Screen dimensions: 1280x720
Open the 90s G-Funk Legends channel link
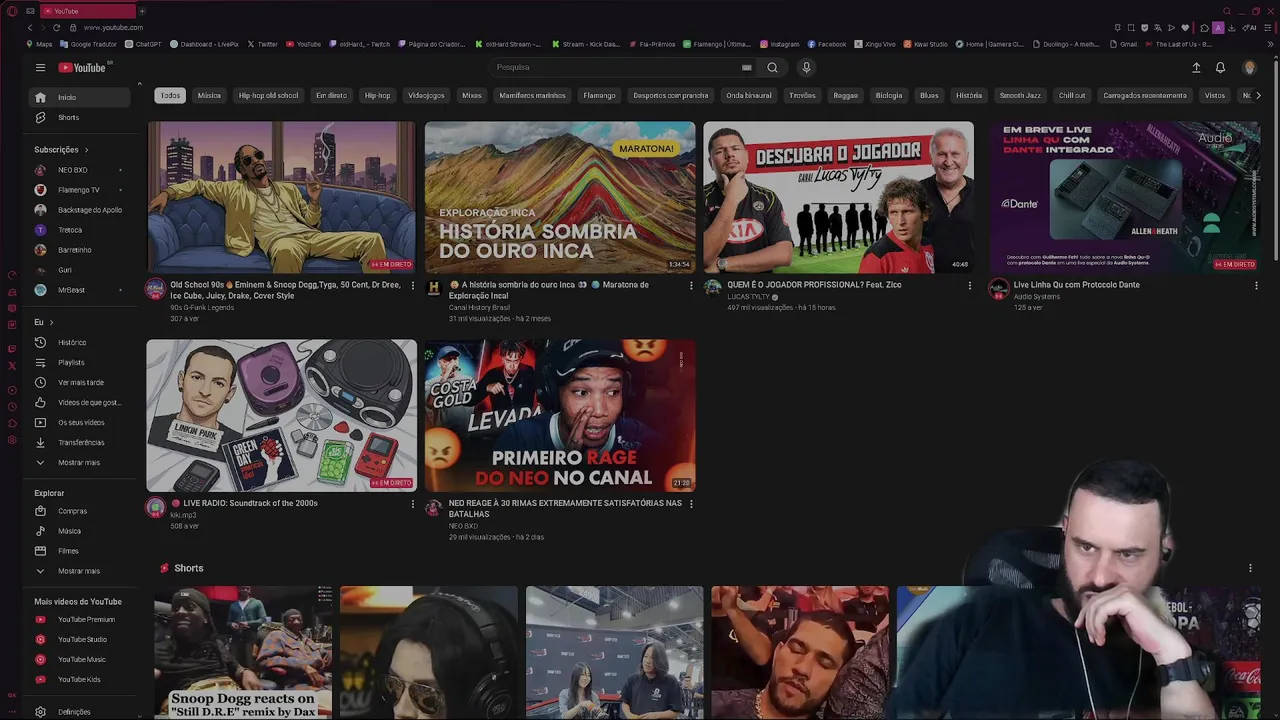tap(202, 307)
